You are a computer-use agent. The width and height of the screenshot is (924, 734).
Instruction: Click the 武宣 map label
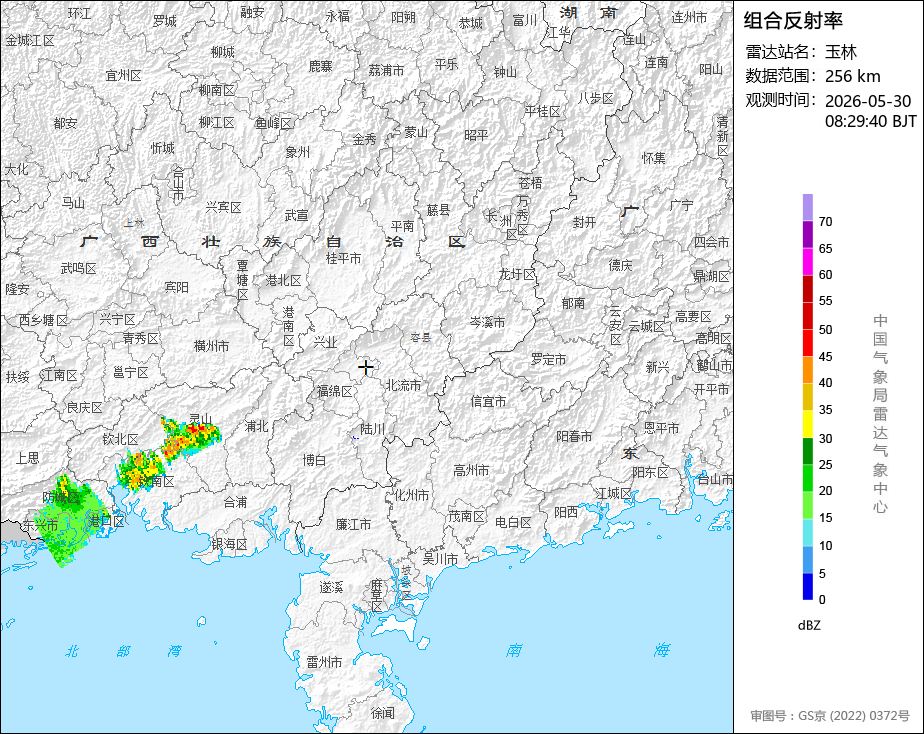296,216
